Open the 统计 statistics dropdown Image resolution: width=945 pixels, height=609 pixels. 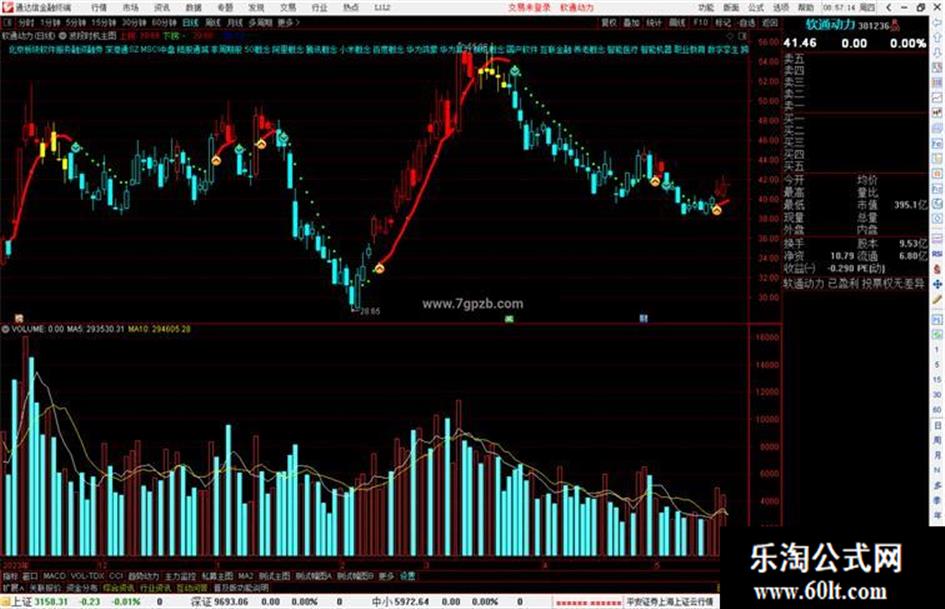pos(654,22)
